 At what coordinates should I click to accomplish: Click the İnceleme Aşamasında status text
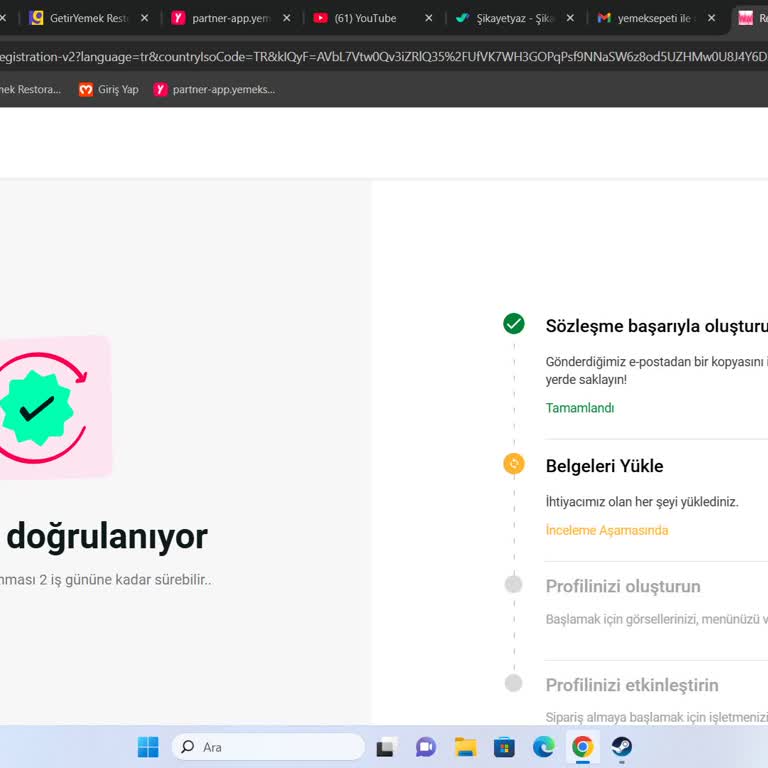click(607, 530)
